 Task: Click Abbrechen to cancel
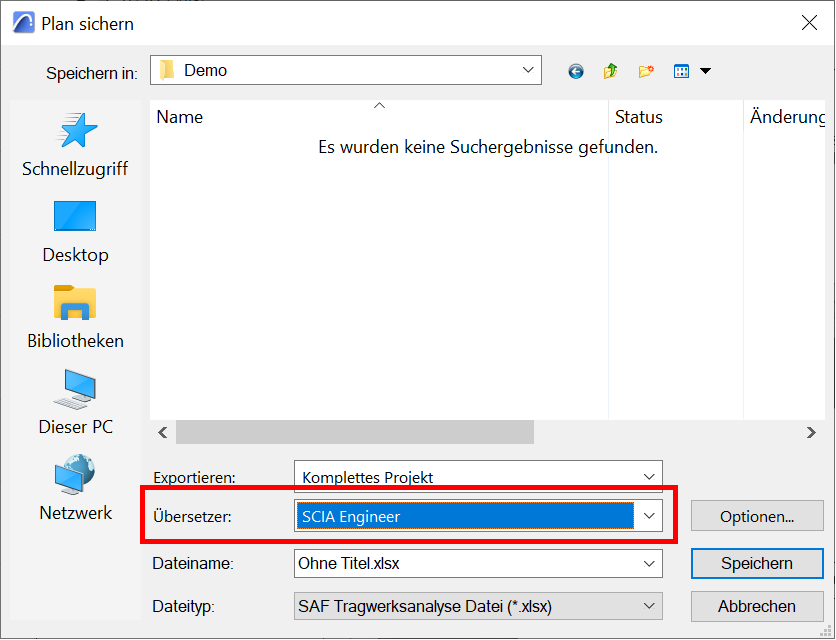pos(757,606)
